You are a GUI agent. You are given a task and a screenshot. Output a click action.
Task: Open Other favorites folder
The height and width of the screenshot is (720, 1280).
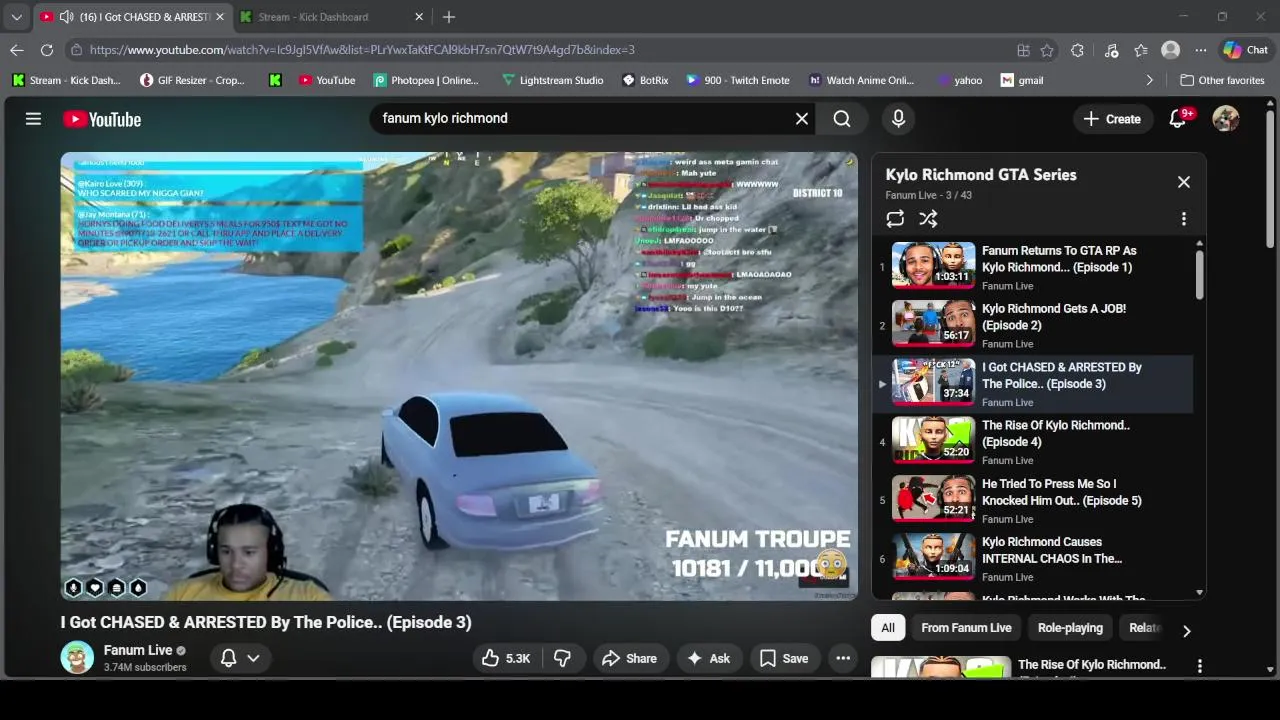(x=1222, y=80)
